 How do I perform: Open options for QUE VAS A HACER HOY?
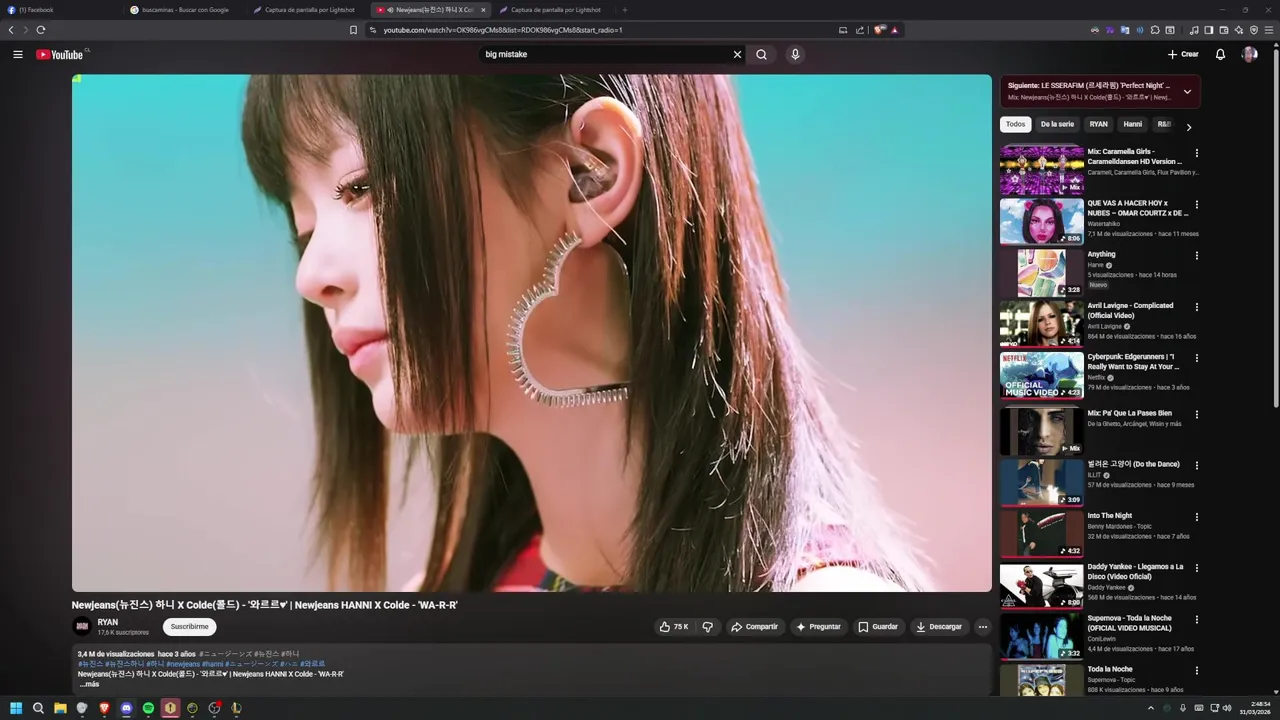coord(1197,204)
